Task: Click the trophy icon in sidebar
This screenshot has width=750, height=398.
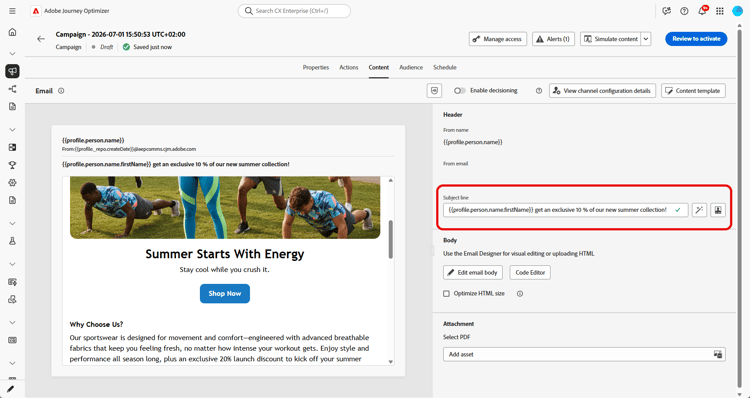Action: 12,165
